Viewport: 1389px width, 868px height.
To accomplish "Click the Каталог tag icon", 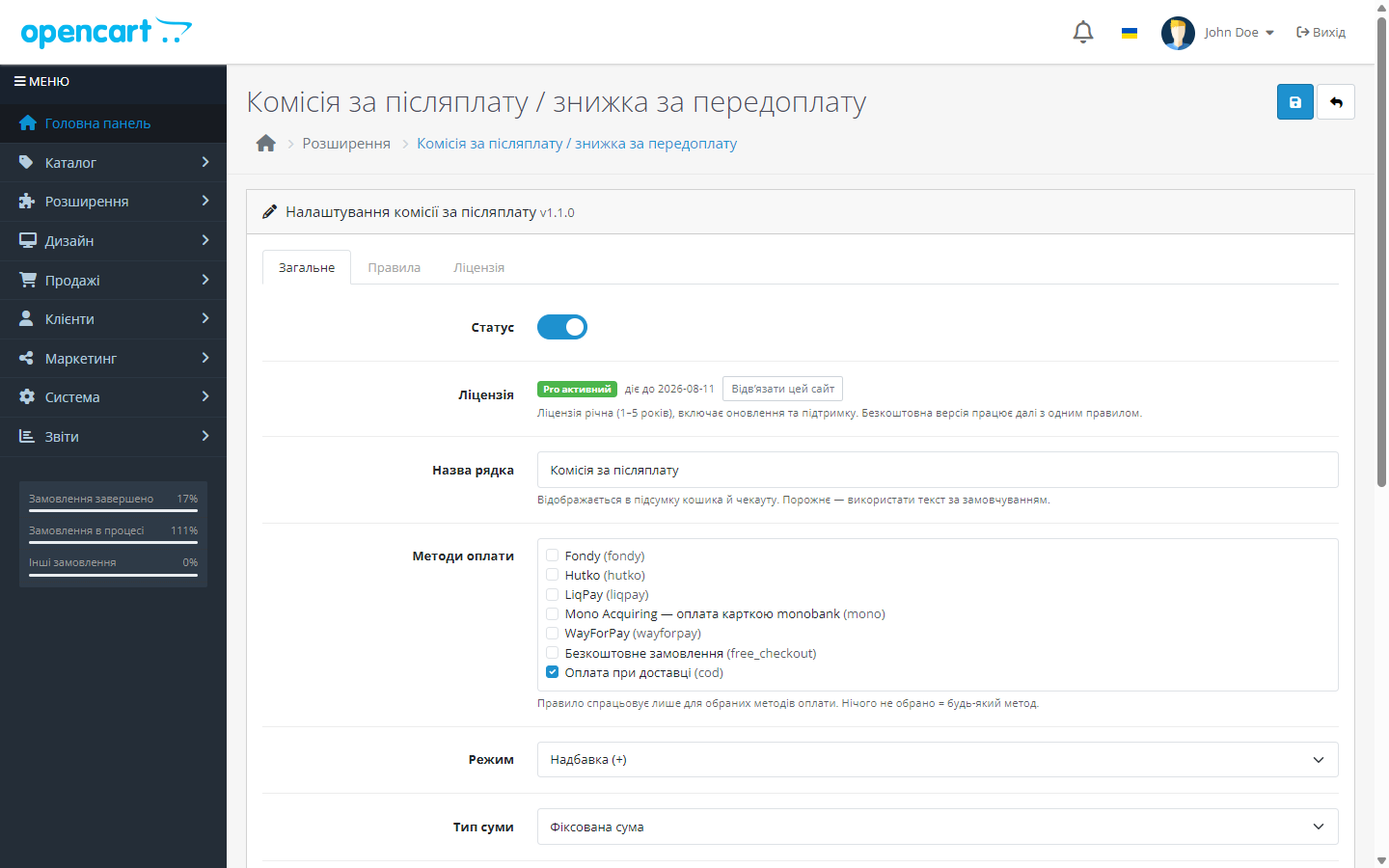I will tap(27, 163).
